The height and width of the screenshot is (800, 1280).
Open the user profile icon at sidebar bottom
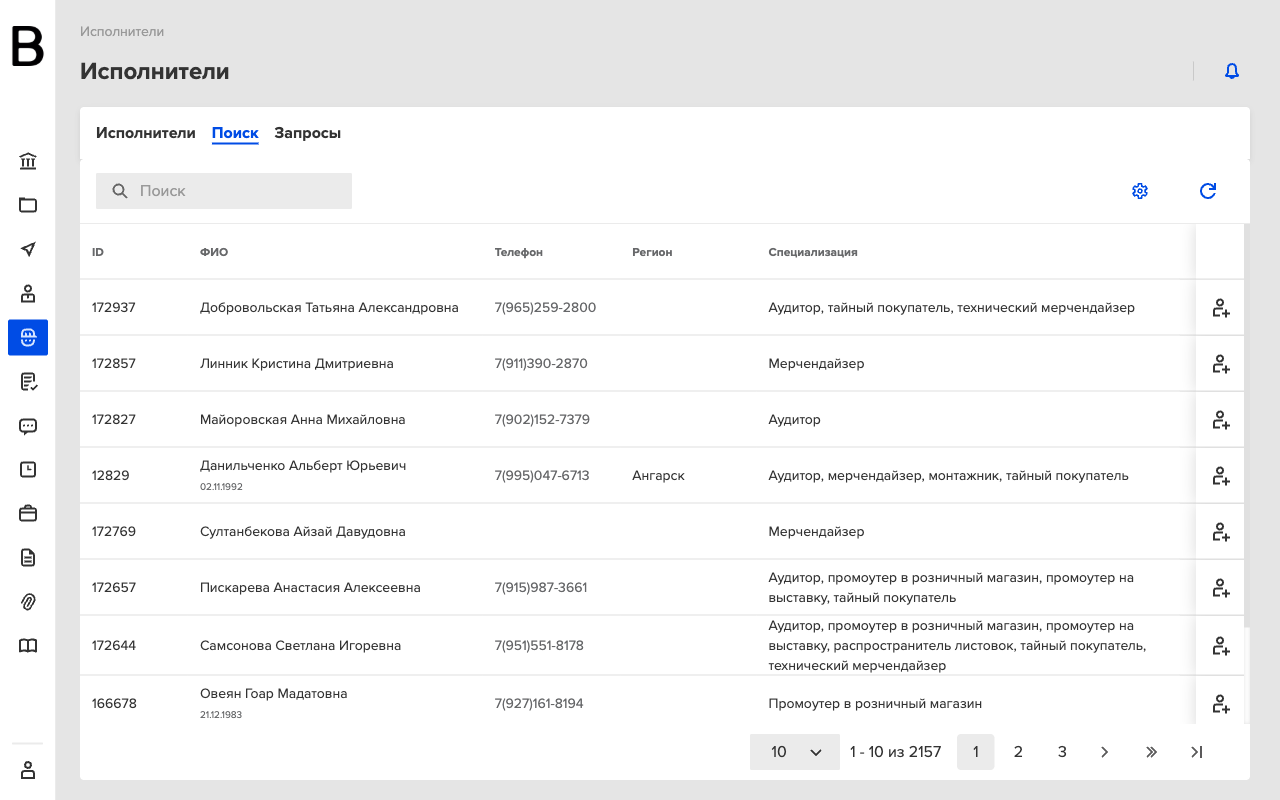click(x=28, y=770)
